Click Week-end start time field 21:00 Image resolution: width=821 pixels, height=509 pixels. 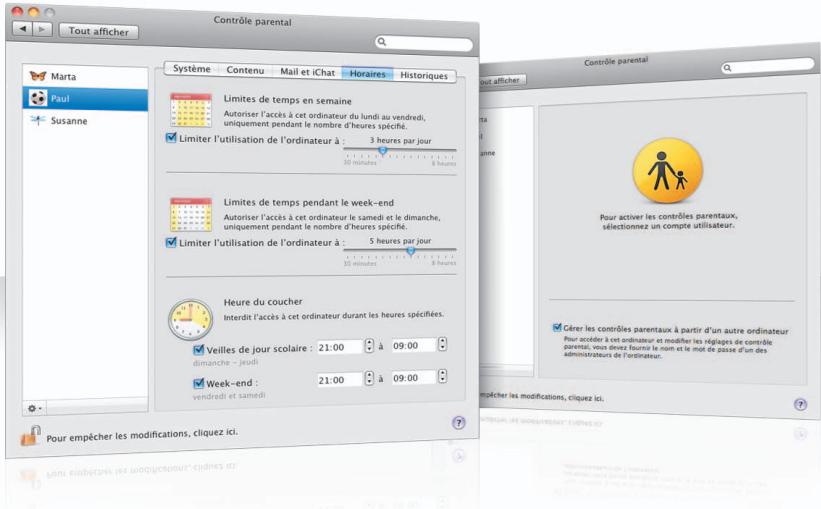click(340, 380)
